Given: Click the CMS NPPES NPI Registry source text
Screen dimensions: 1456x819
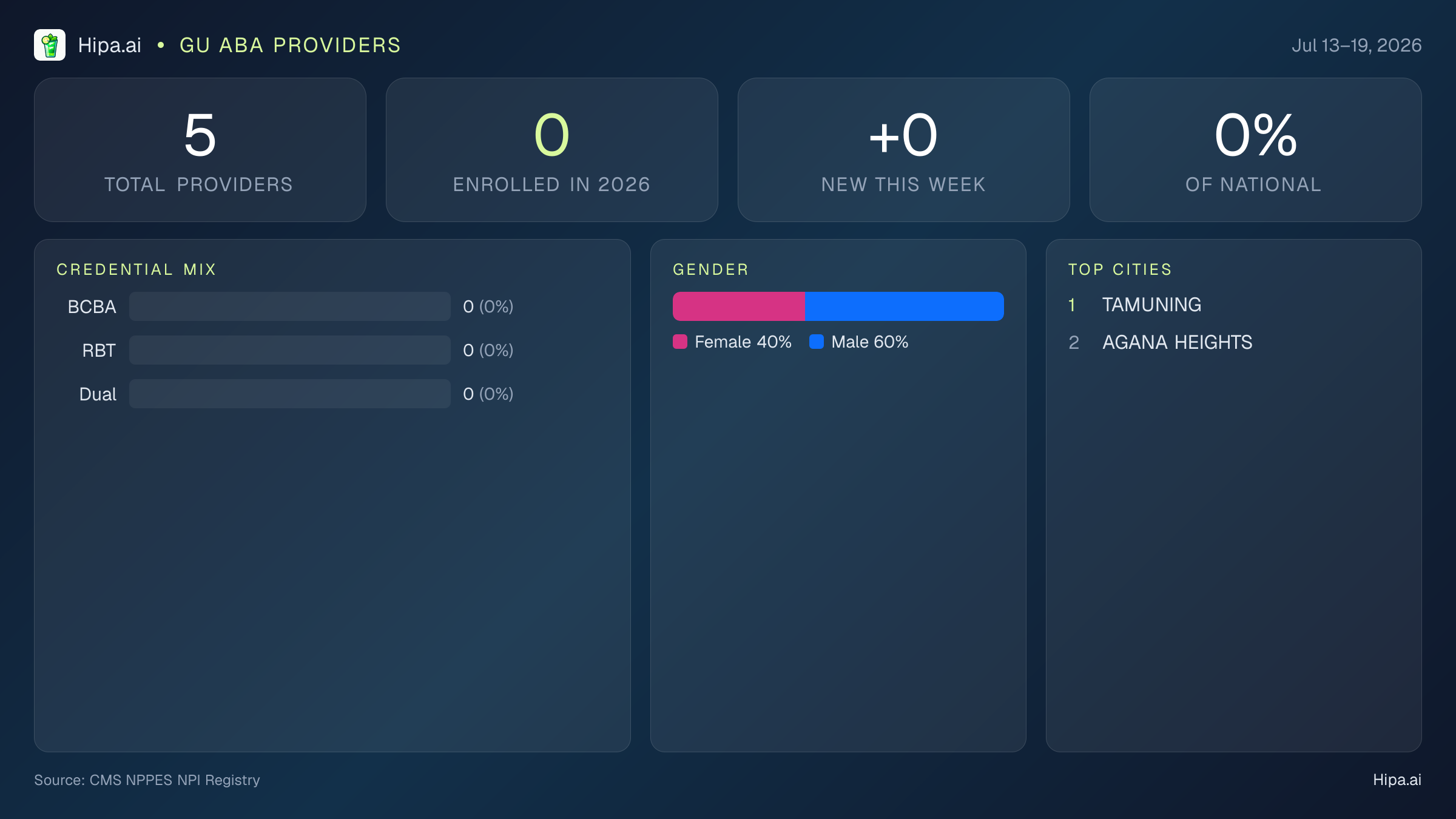Looking at the screenshot, I should coord(175,780).
